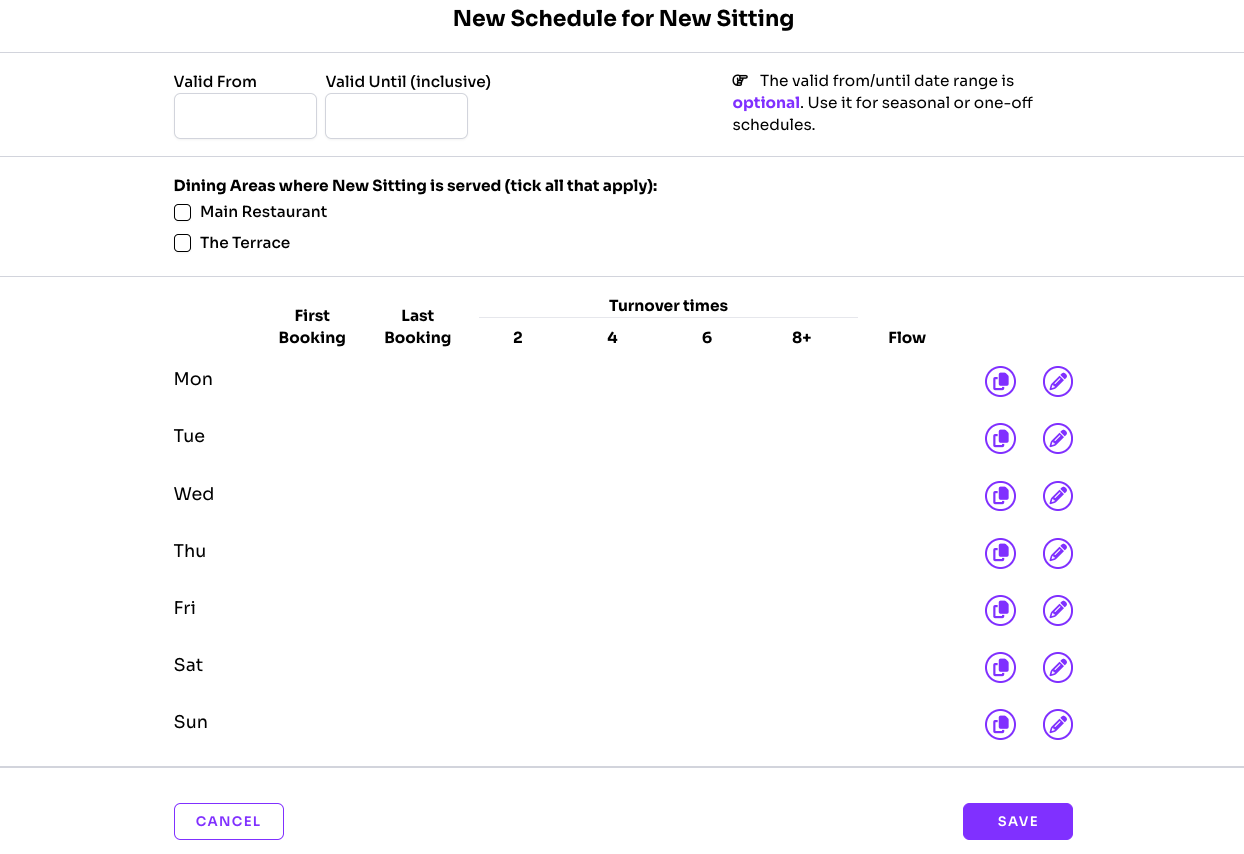The width and height of the screenshot is (1244, 854).
Task: Copy the Wednesday schedule row
Action: (x=1000, y=496)
